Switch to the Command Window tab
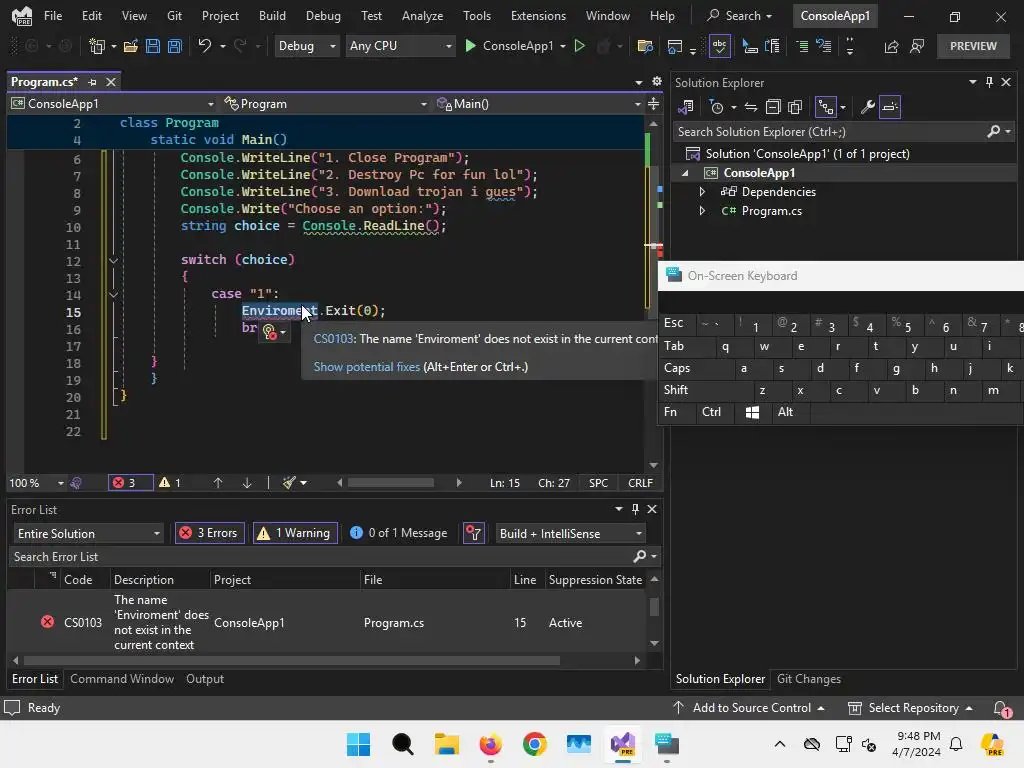1024x768 pixels. click(122, 679)
